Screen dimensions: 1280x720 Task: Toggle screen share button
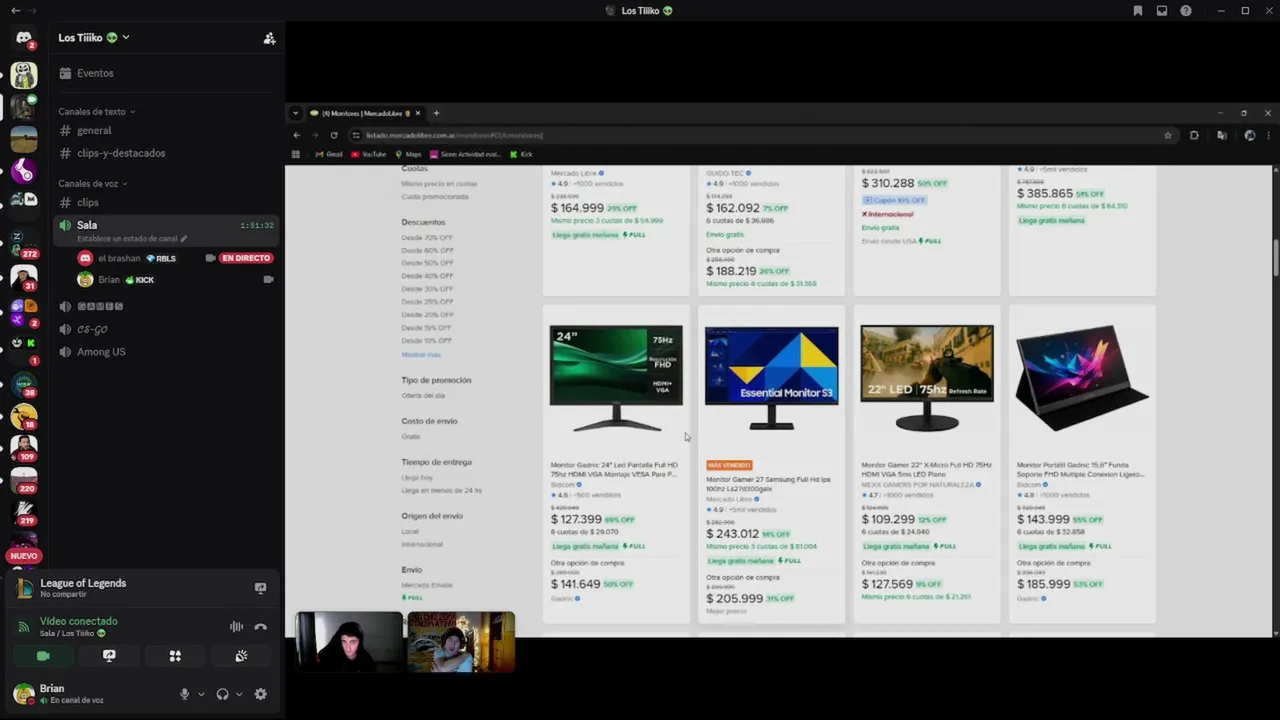(x=109, y=656)
